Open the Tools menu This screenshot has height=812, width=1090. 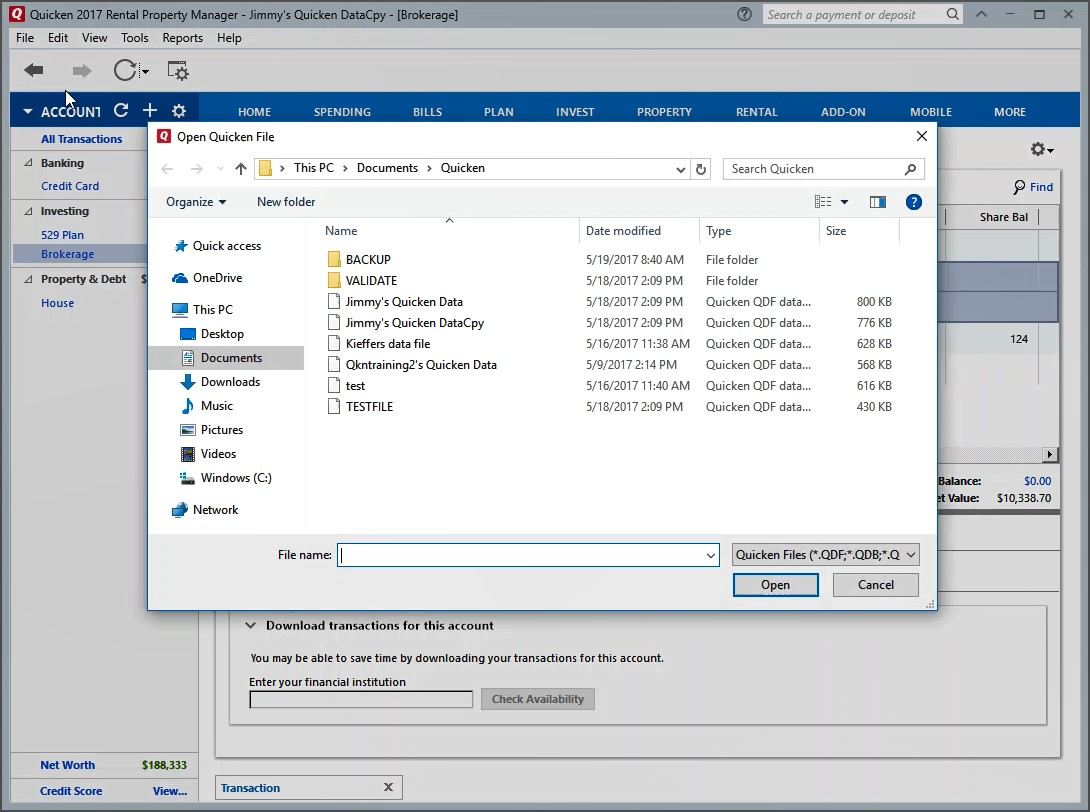click(134, 38)
